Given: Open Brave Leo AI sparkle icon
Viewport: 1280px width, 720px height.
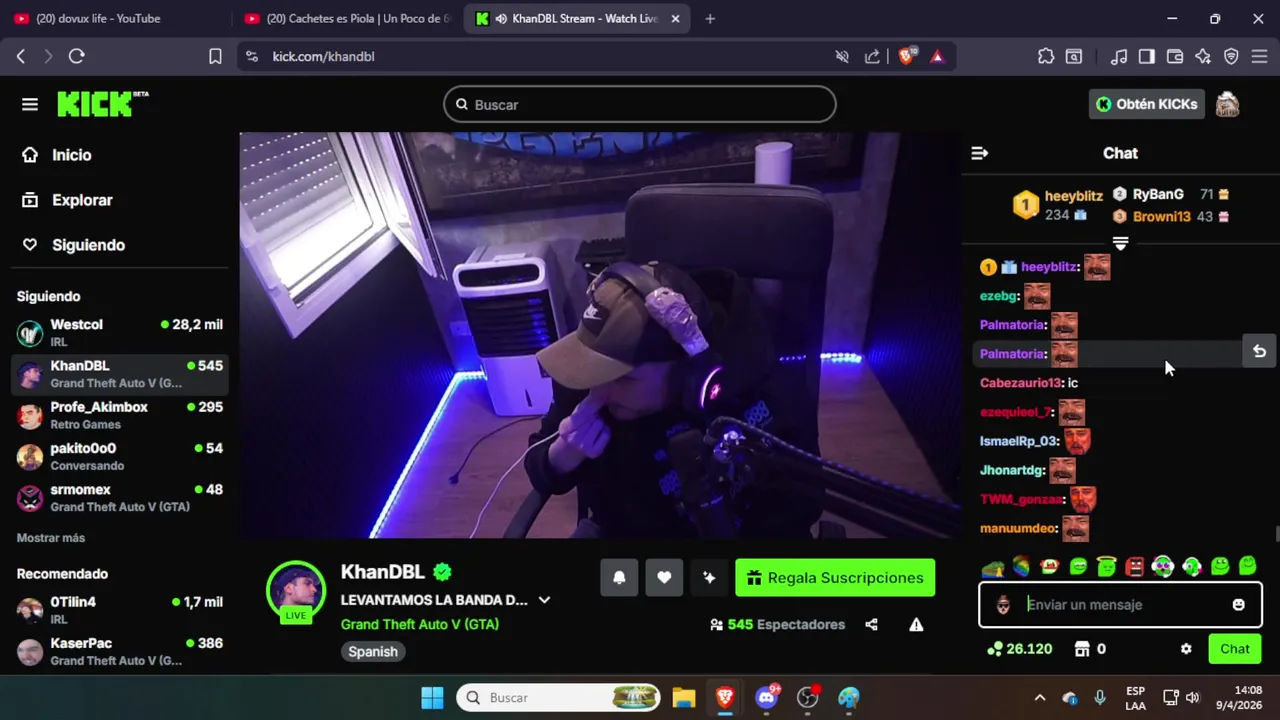Looking at the screenshot, I should 1203,57.
